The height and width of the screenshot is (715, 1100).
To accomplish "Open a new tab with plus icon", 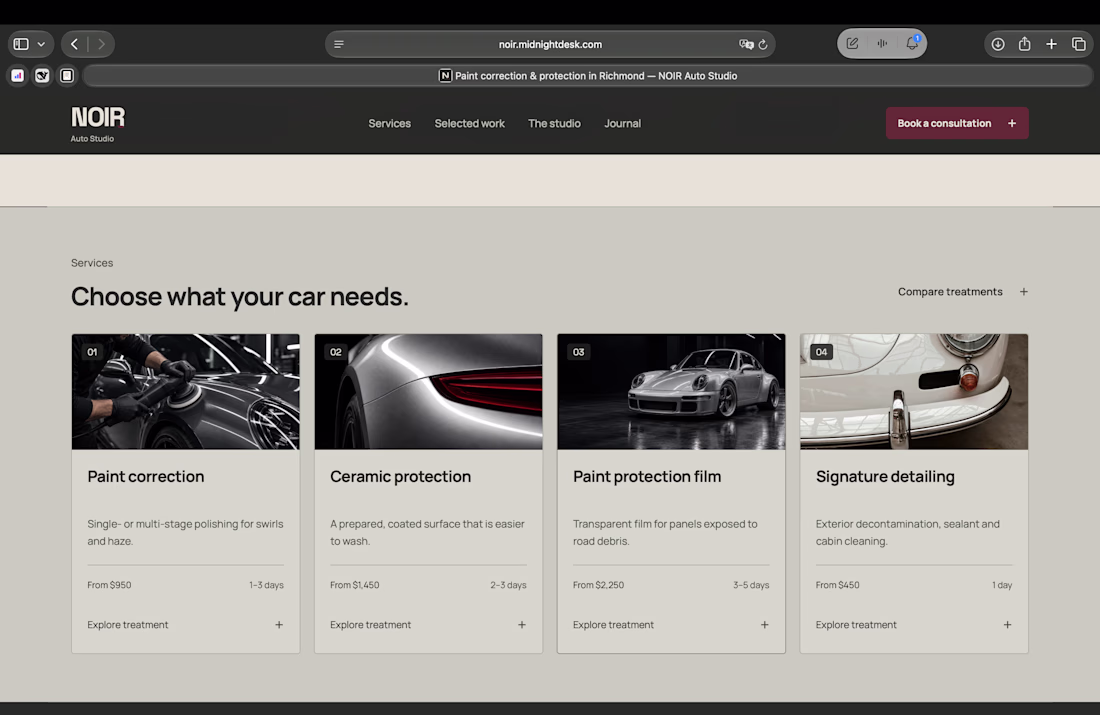I will 1051,44.
